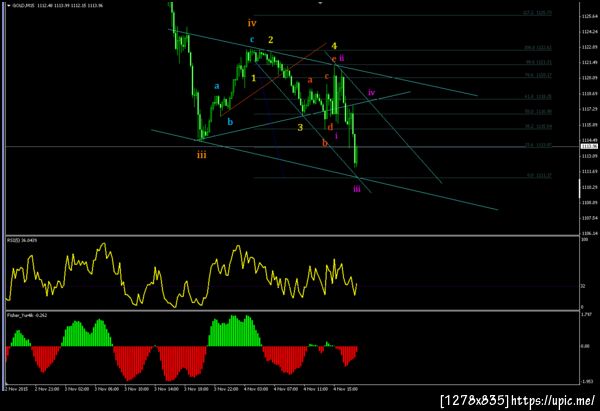The image size is (600, 411).
Task: Click the '4 Nov 15:00' time axis label
Action: coord(346,389)
